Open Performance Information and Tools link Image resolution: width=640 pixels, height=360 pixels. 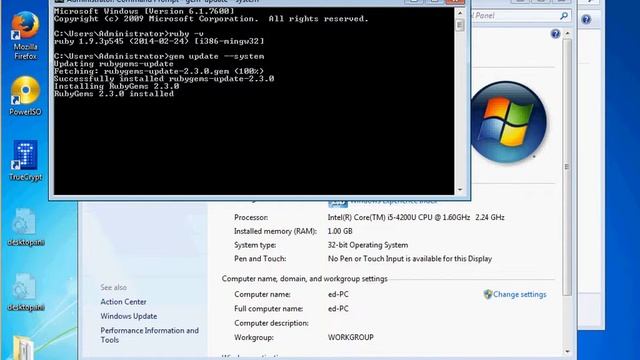tap(149, 335)
